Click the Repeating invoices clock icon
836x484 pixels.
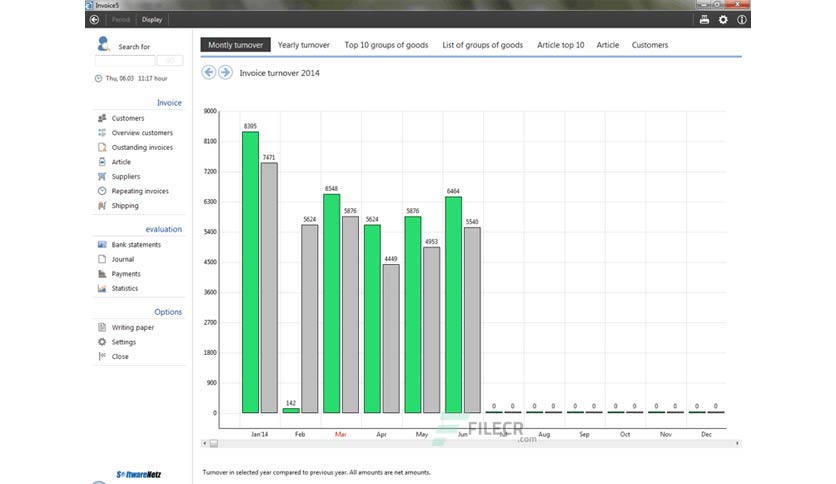click(102, 191)
